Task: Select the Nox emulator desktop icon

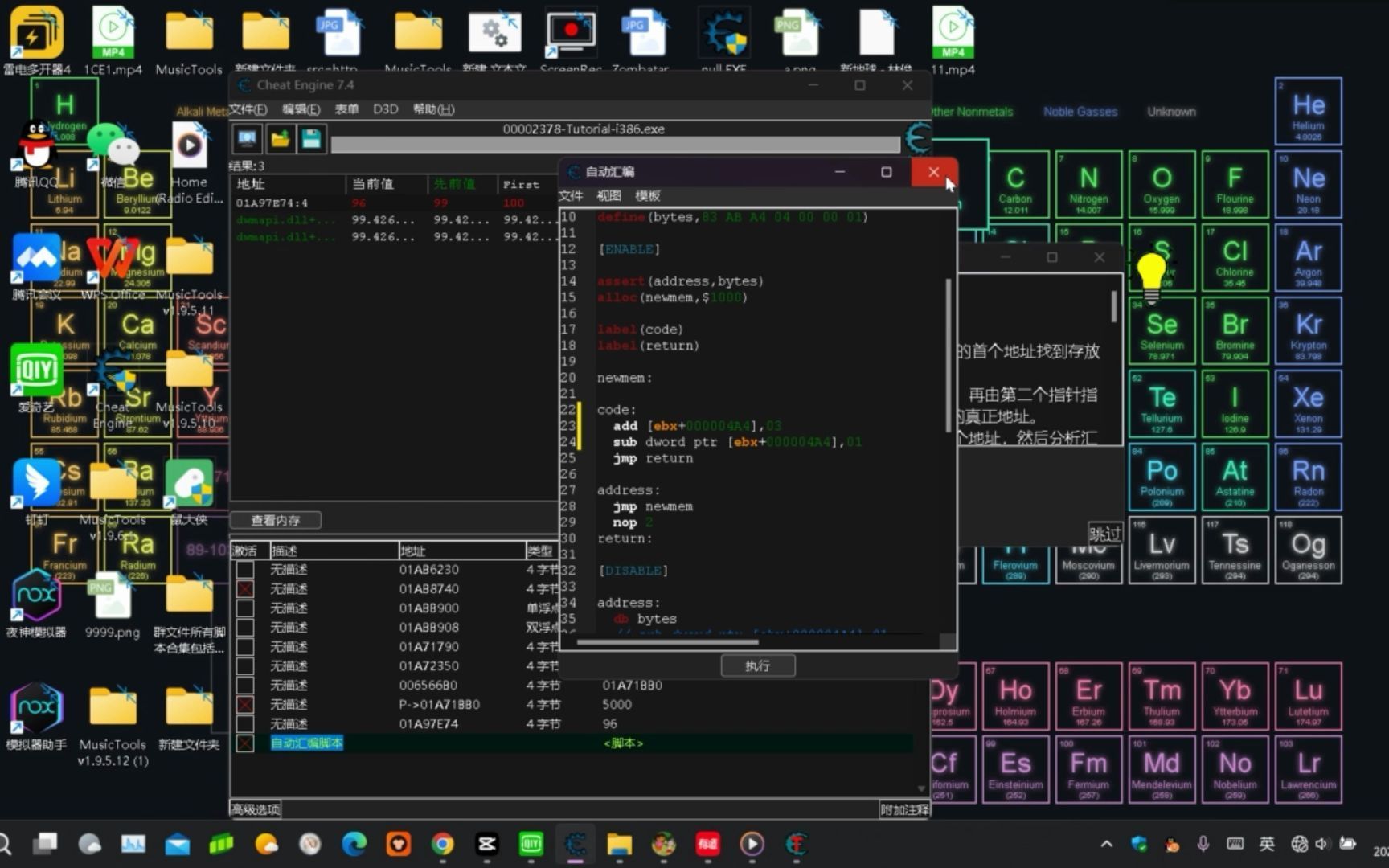Action: click(x=35, y=603)
